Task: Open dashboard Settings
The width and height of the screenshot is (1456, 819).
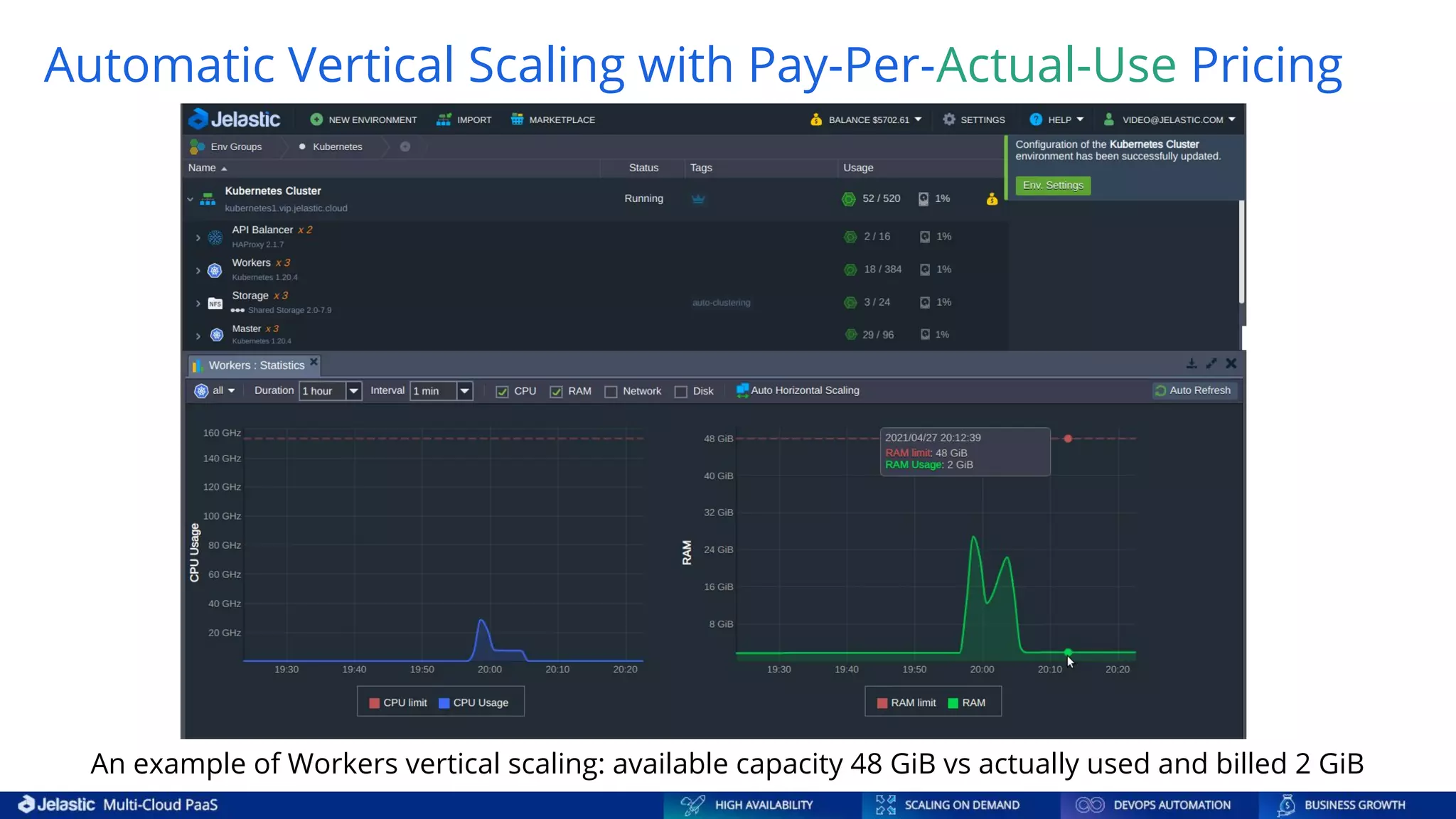Action: tap(973, 119)
